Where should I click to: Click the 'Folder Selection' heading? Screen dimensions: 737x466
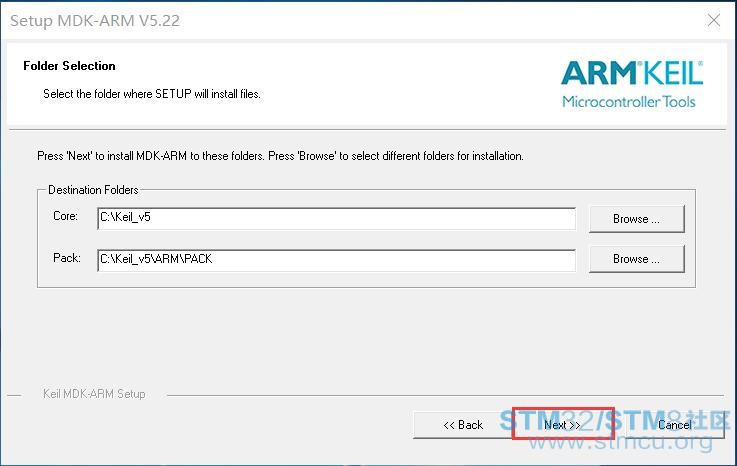pyautogui.click(x=69, y=66)
